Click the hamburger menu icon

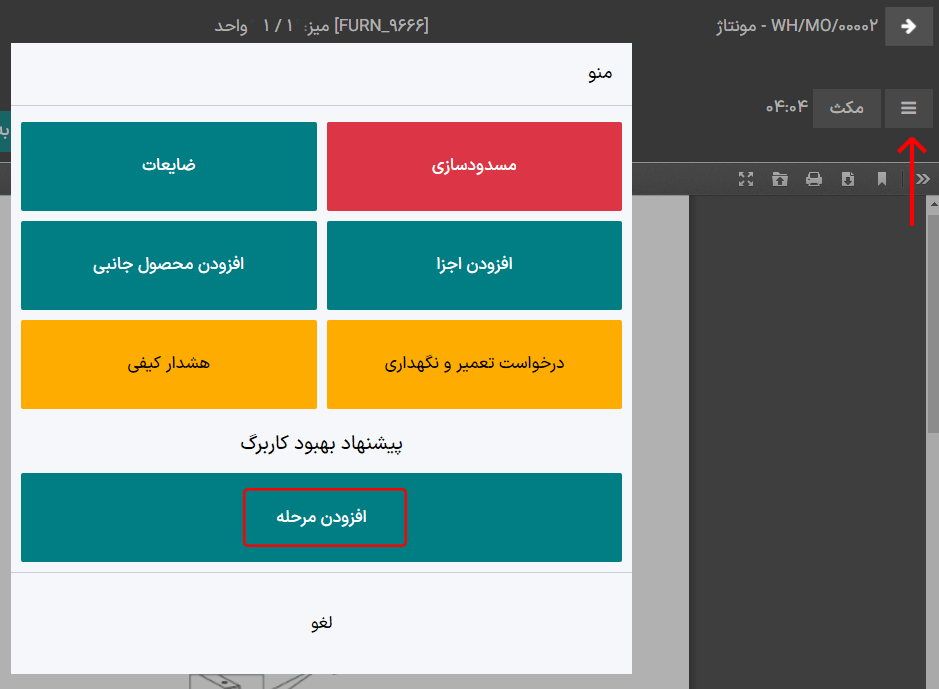[x=908, y=108]
